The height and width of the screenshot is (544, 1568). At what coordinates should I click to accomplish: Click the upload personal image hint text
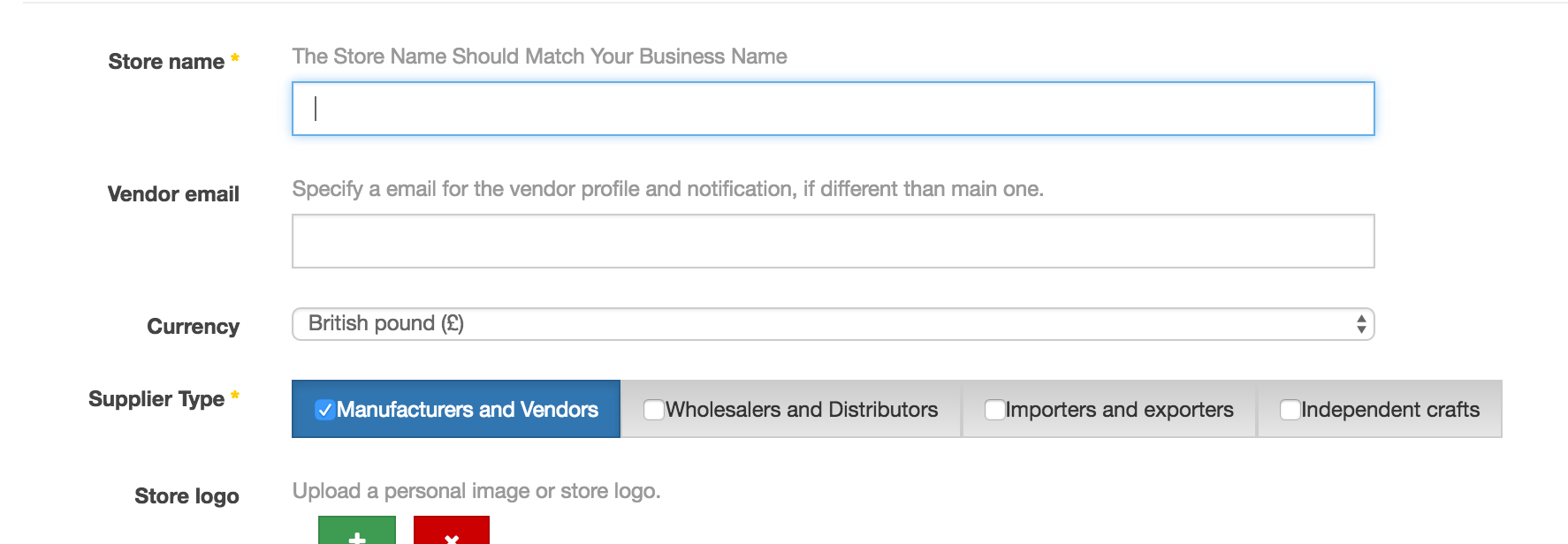tap(476, 491)
